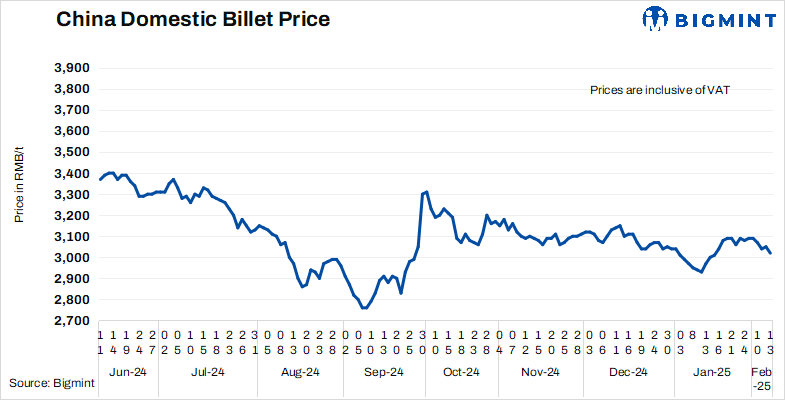This screenshot has width=785, height=400.
Task: Select the Jan-25 month label
Action: point(713,372)
